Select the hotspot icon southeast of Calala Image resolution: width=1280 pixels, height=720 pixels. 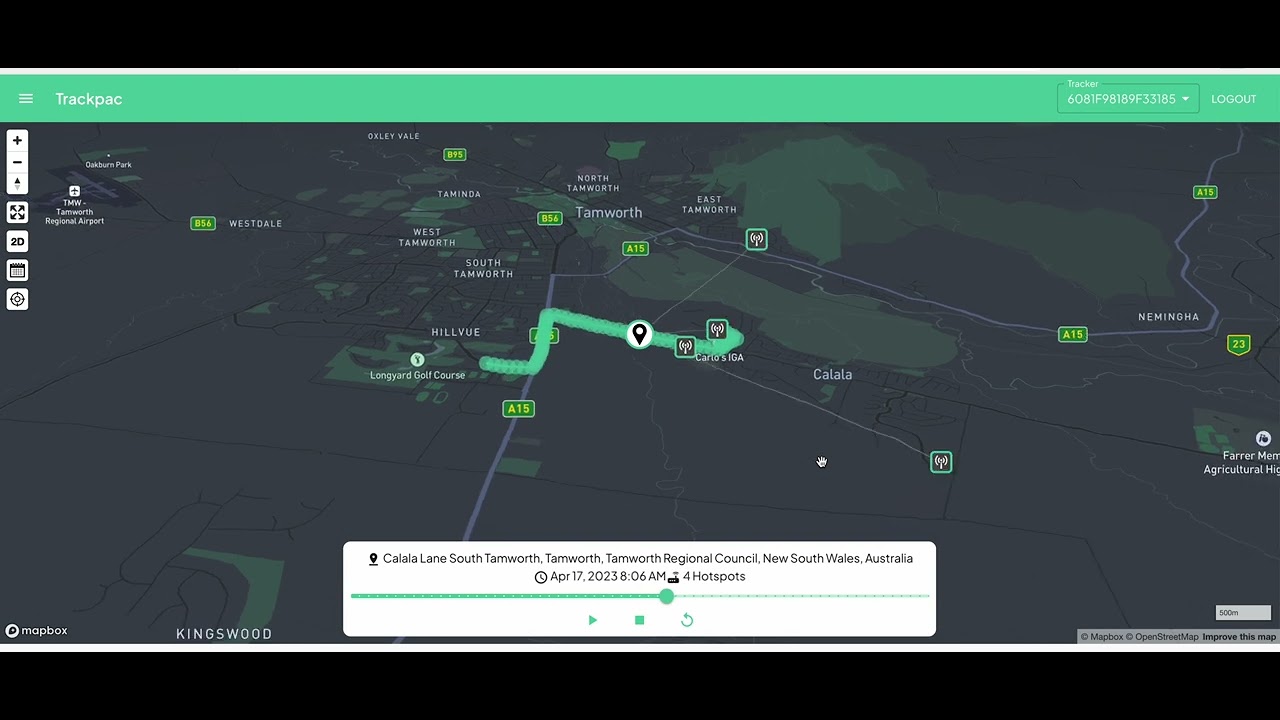coord(941,462)
